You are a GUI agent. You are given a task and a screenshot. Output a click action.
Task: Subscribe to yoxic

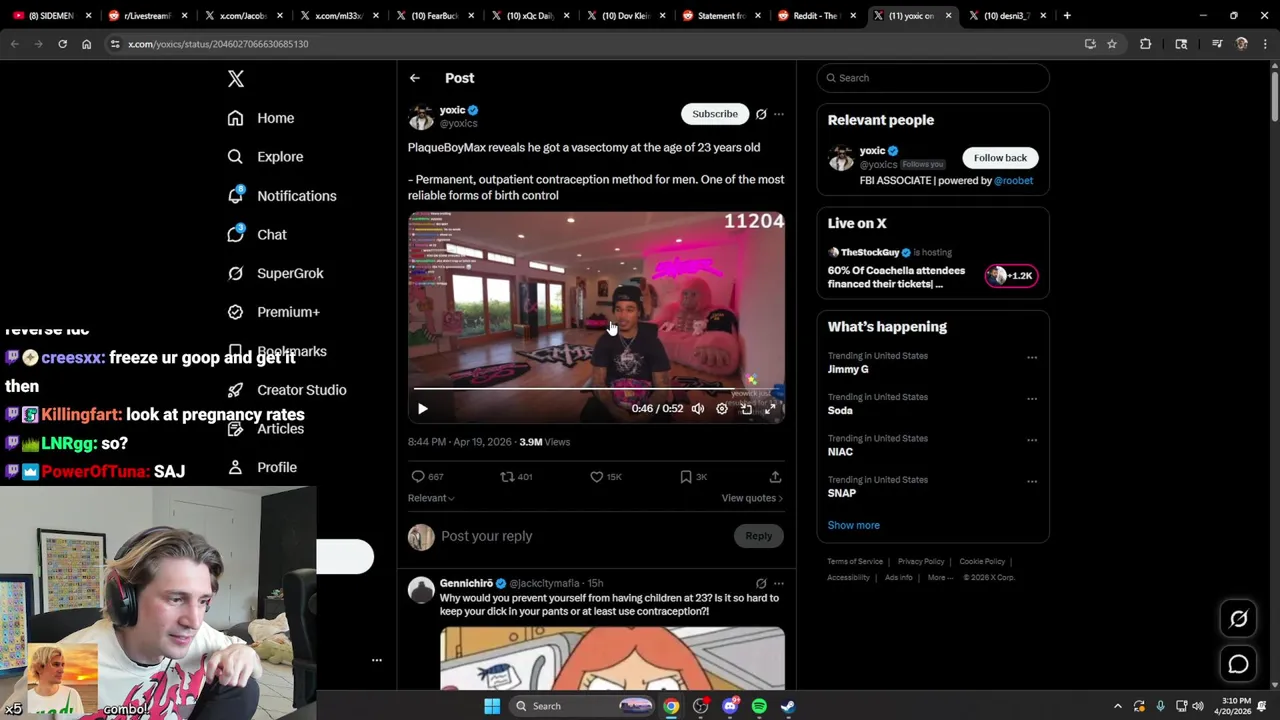coord(715,114)
